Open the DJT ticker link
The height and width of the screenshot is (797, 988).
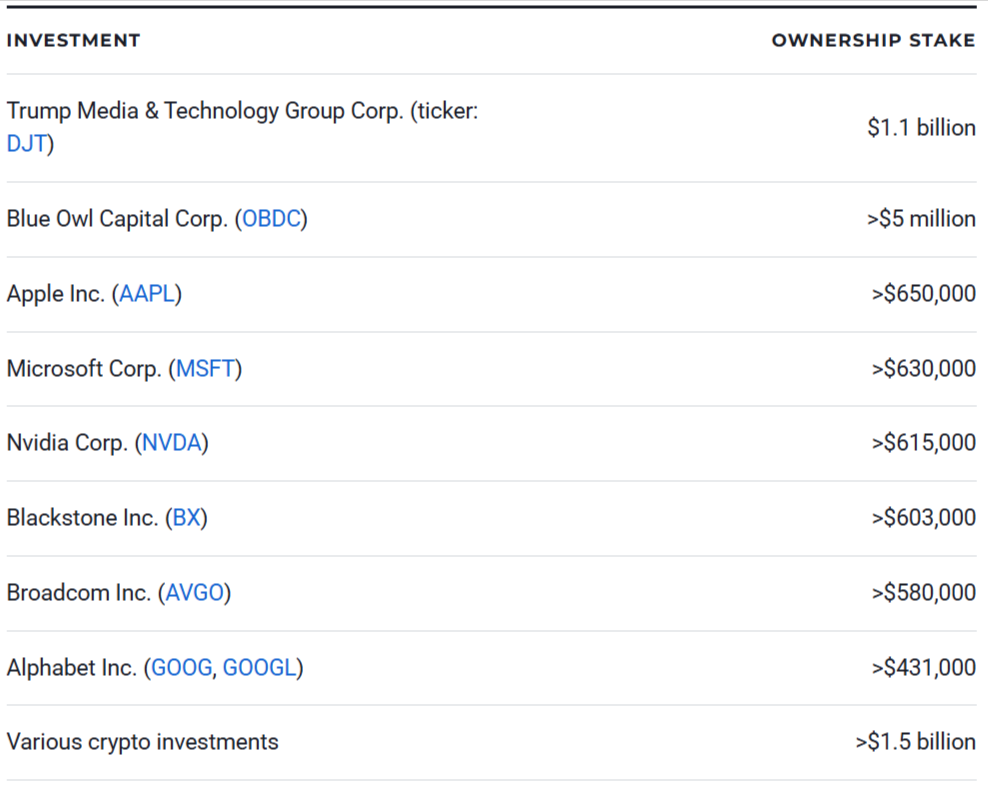tap(26, 144)
